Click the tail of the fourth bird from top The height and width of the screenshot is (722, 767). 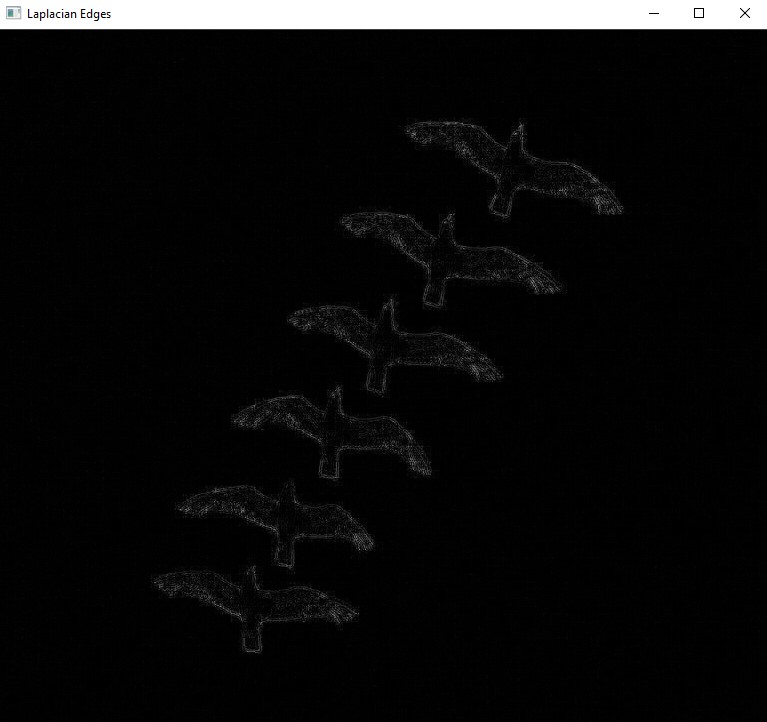click(x=330, y=467)
